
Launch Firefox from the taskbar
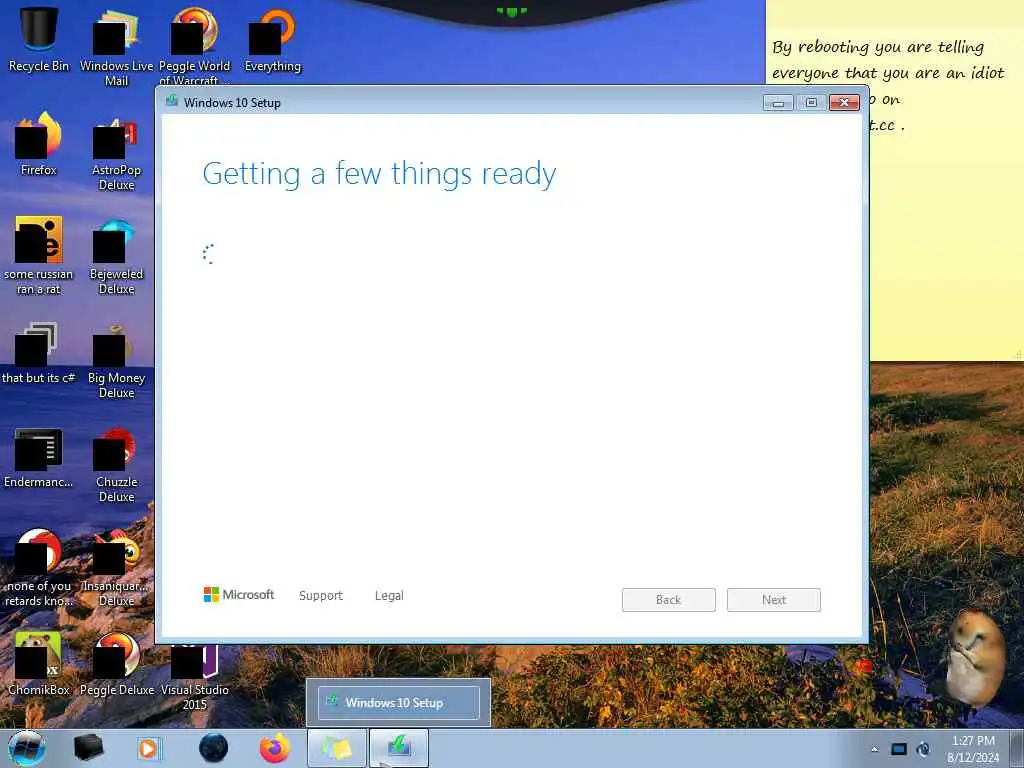[275, 748]
